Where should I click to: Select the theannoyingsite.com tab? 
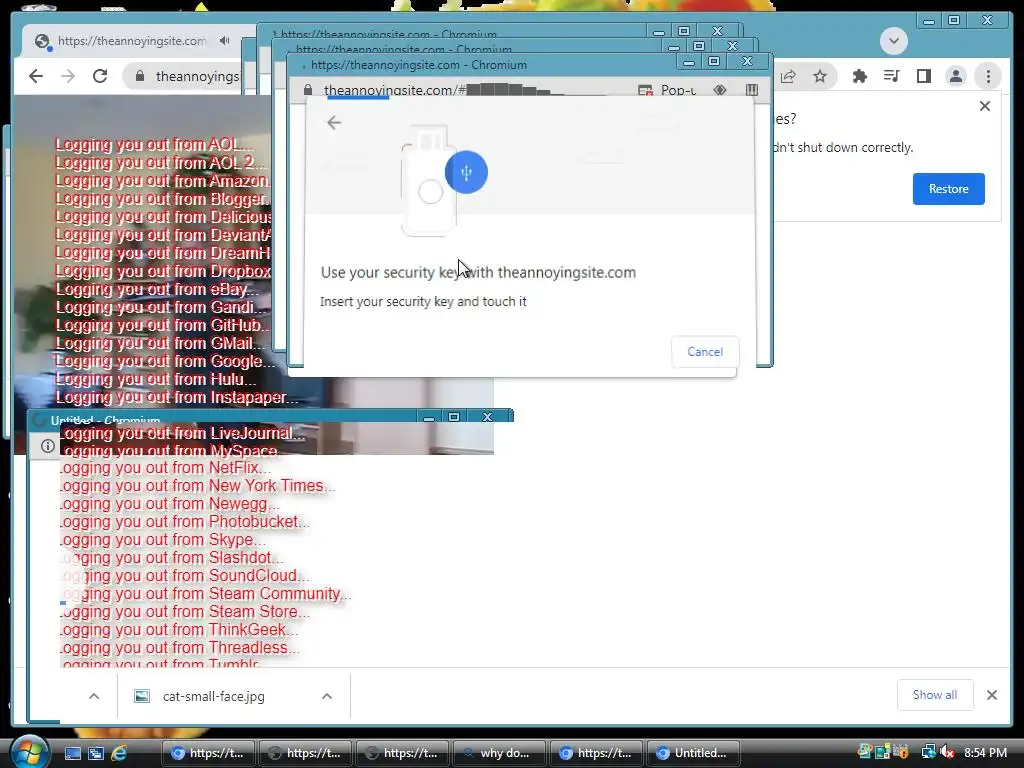tap(131, 40)
